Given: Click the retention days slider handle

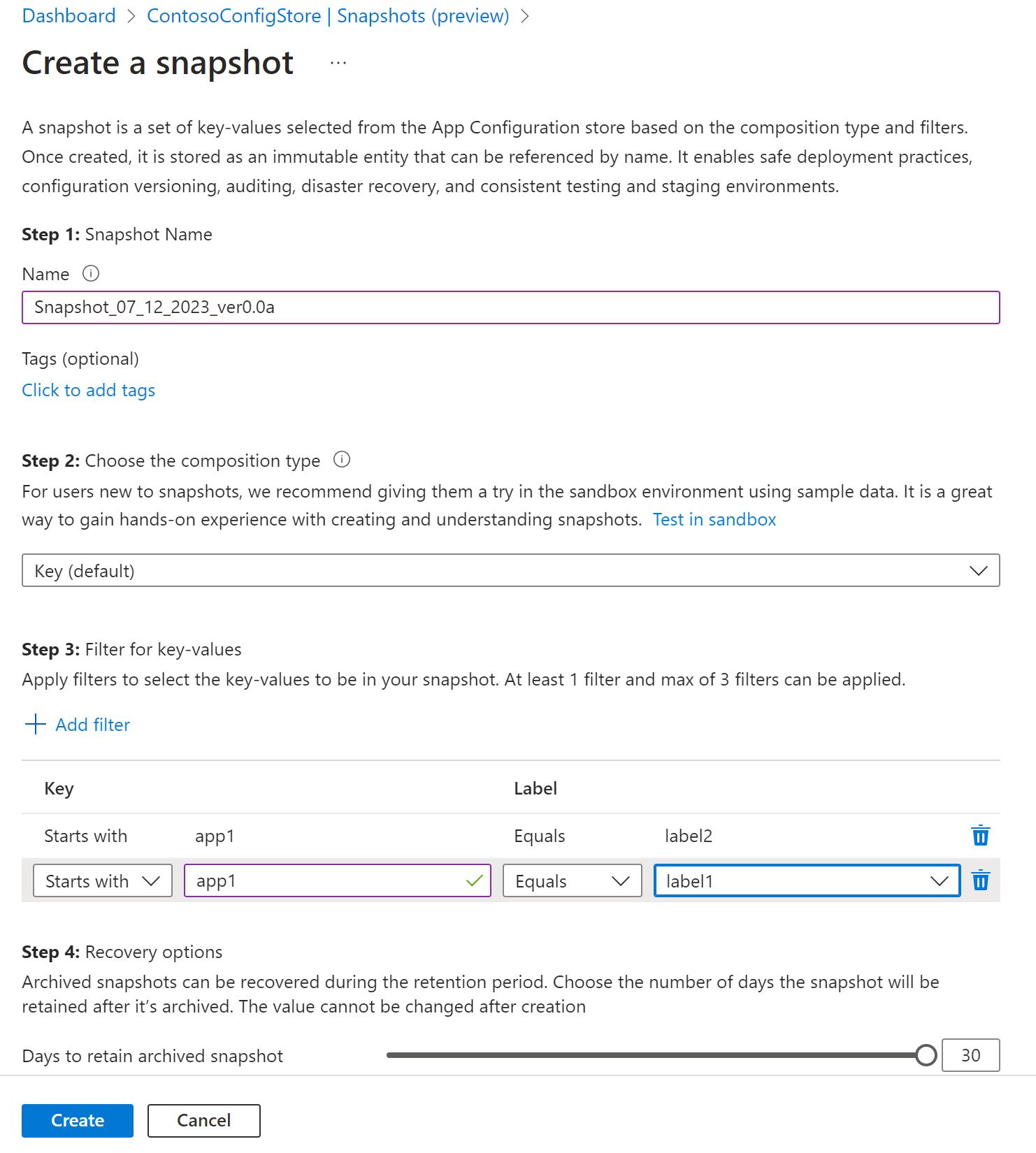Looking at the screenshot, I should pyautogui.click(x=926, y=1055).
